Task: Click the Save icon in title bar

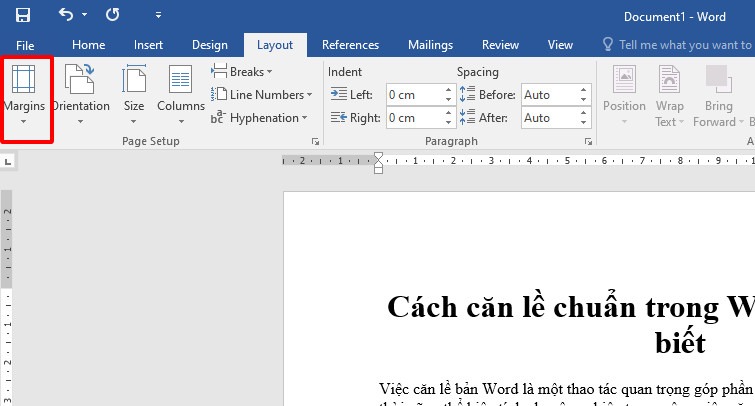Action: tap(23, 15)
